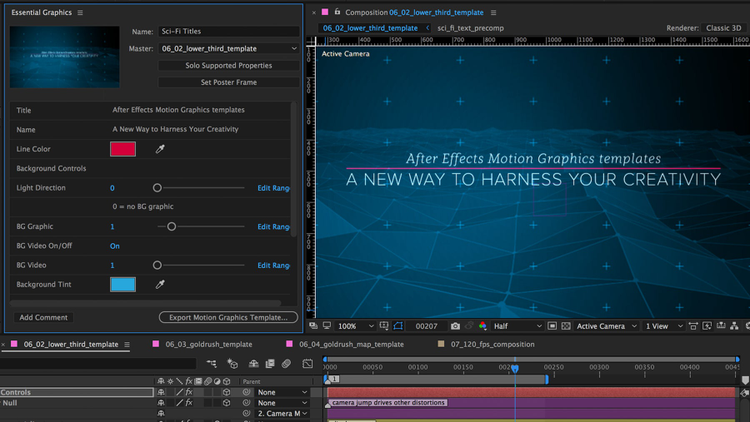Take a snapshot with the camera icon
750x422 pixels.
coord(455,326)
